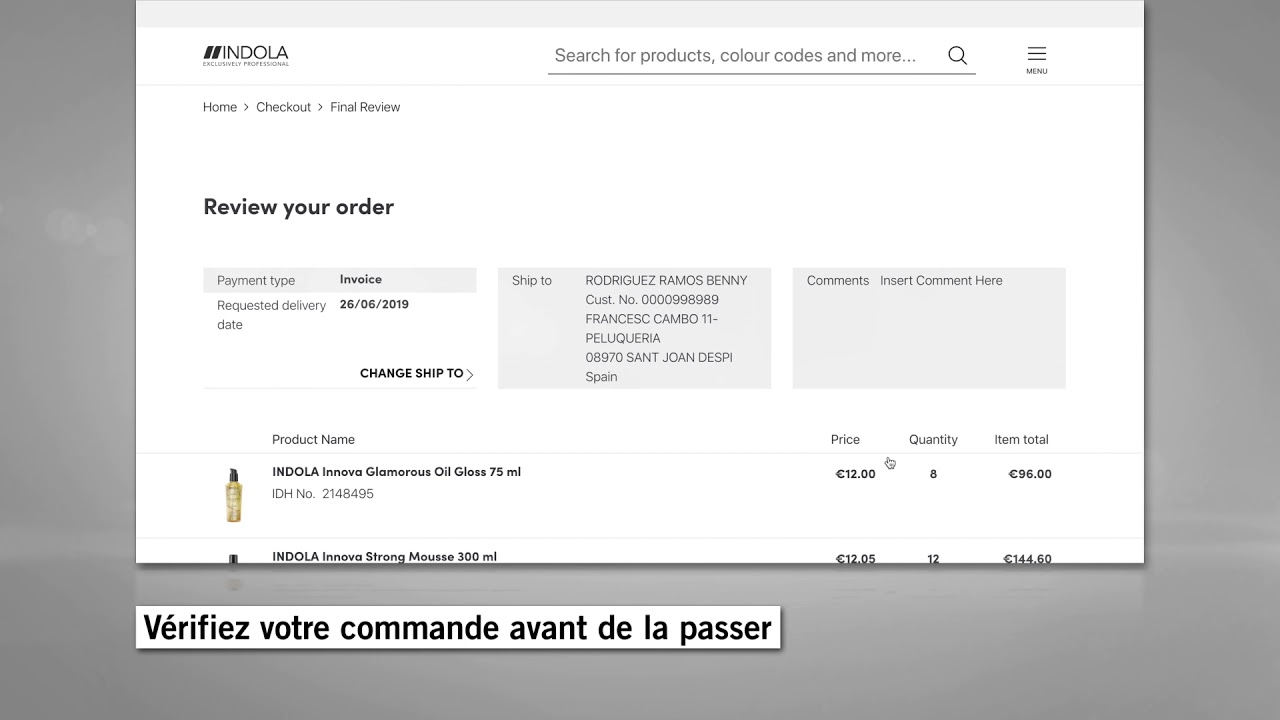Screen dimensions: 1280x720
Task: Click the Insert Comment Here field
Action: click(x=941, y=281)
